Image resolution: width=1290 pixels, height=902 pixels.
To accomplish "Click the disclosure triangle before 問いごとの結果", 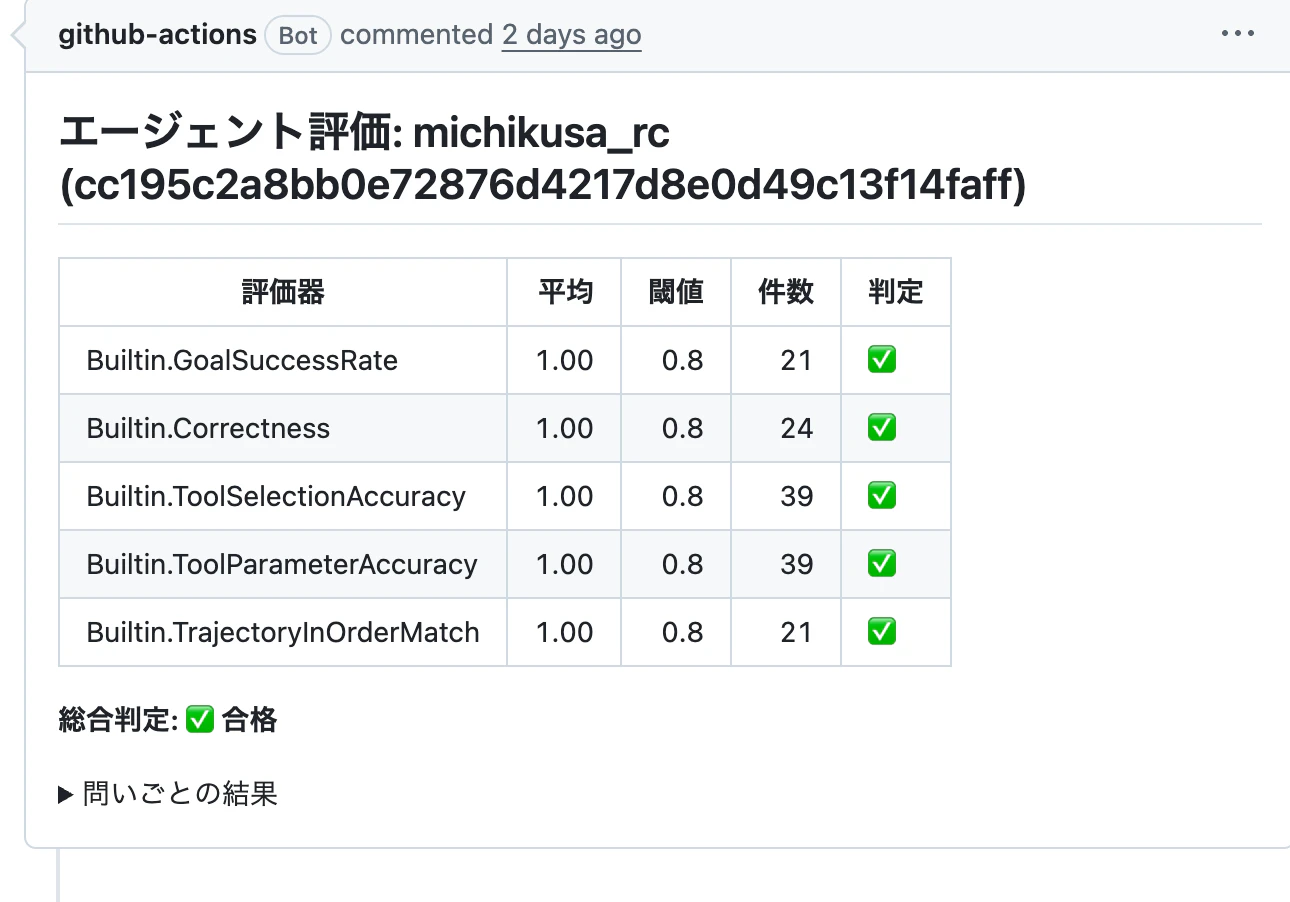I will [66, 795].
